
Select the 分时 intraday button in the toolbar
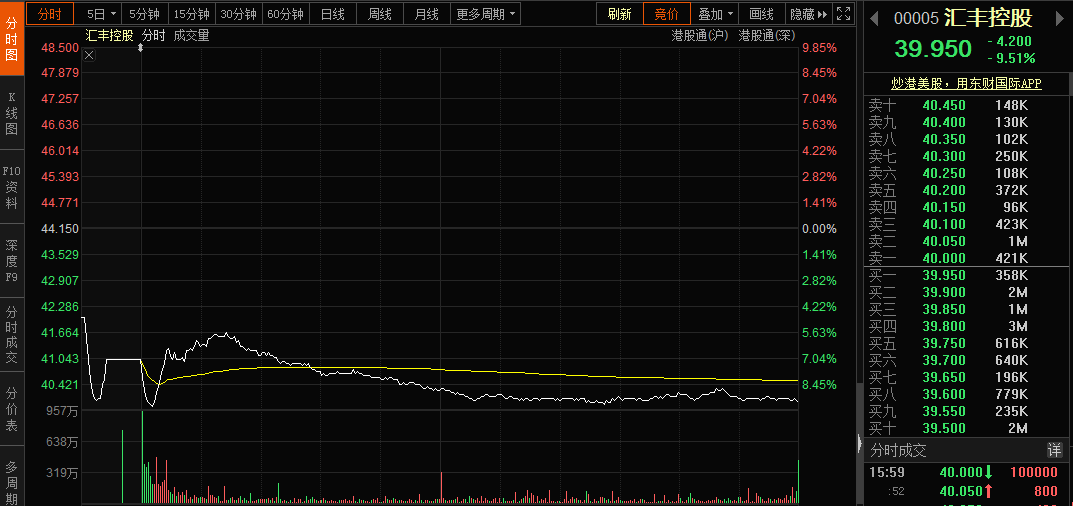pos(49,14)
